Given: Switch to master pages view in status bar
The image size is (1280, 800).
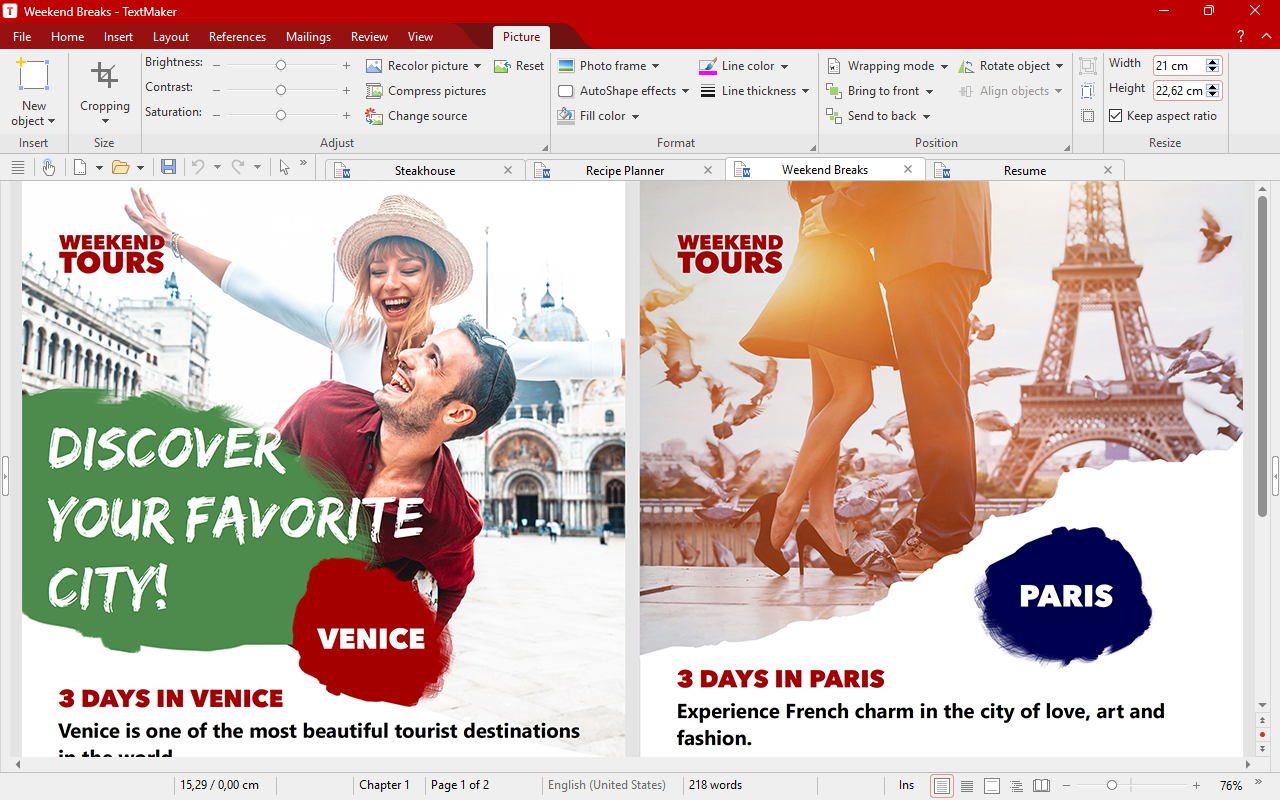Looking at the screenshot, I should click(x=992, y=785).
